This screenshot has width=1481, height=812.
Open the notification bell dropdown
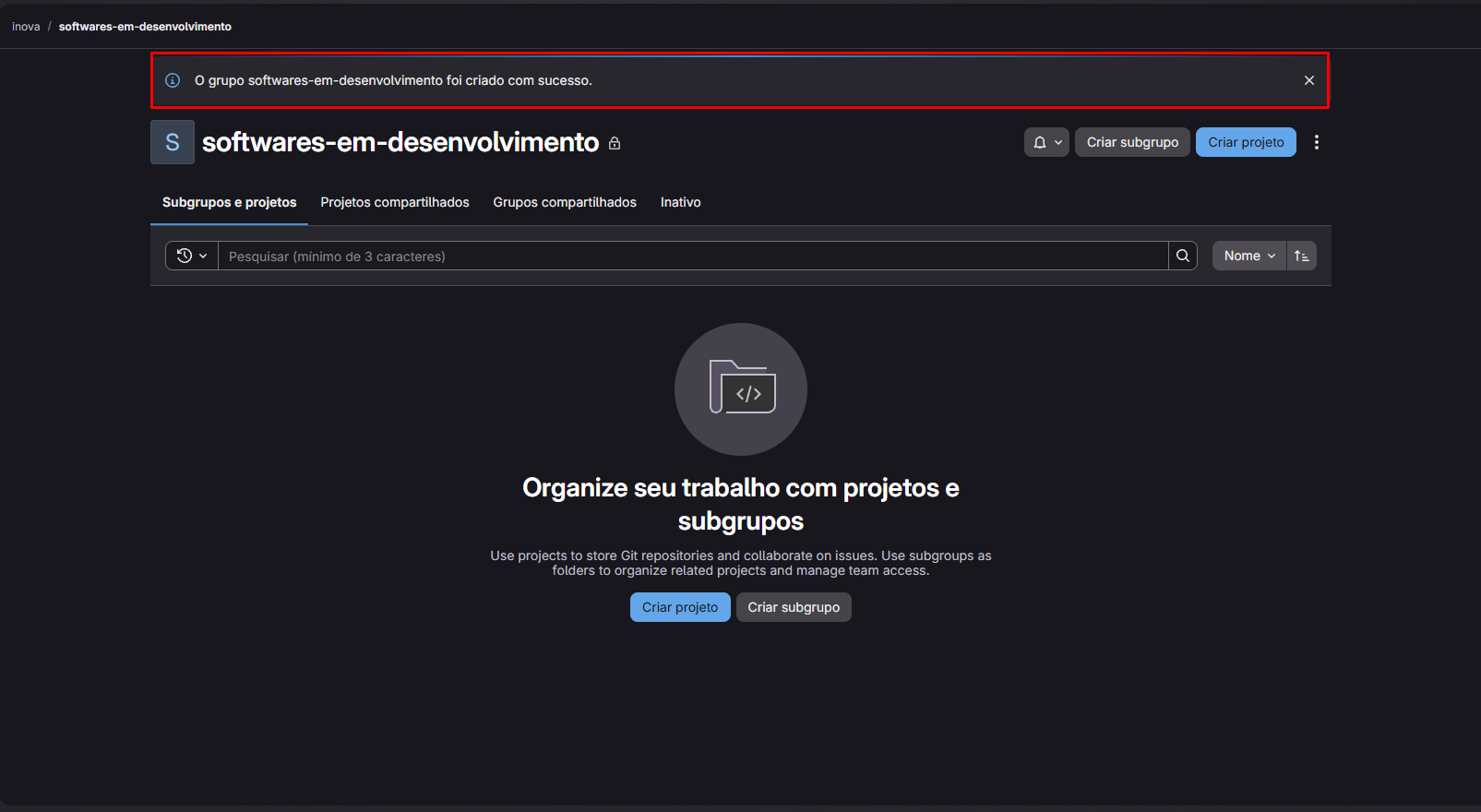point(1046,142)
